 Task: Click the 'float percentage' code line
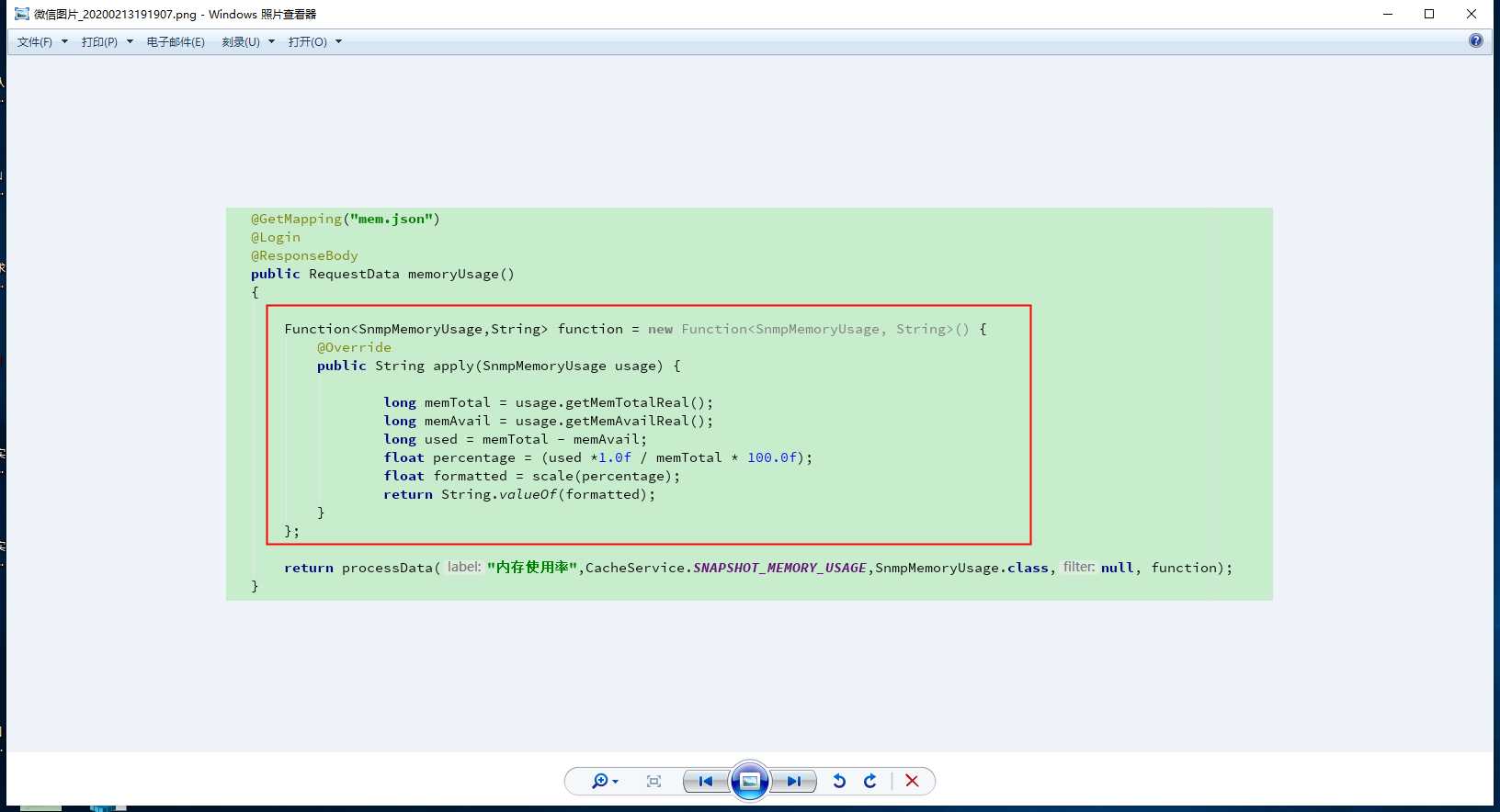click(x=597, y=457)
